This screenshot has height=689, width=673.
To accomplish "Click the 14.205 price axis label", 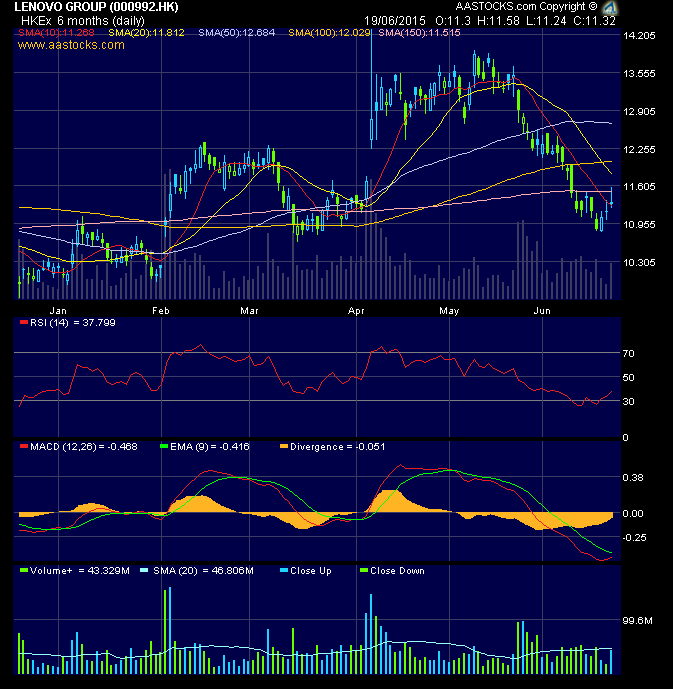I will point(639,36).
